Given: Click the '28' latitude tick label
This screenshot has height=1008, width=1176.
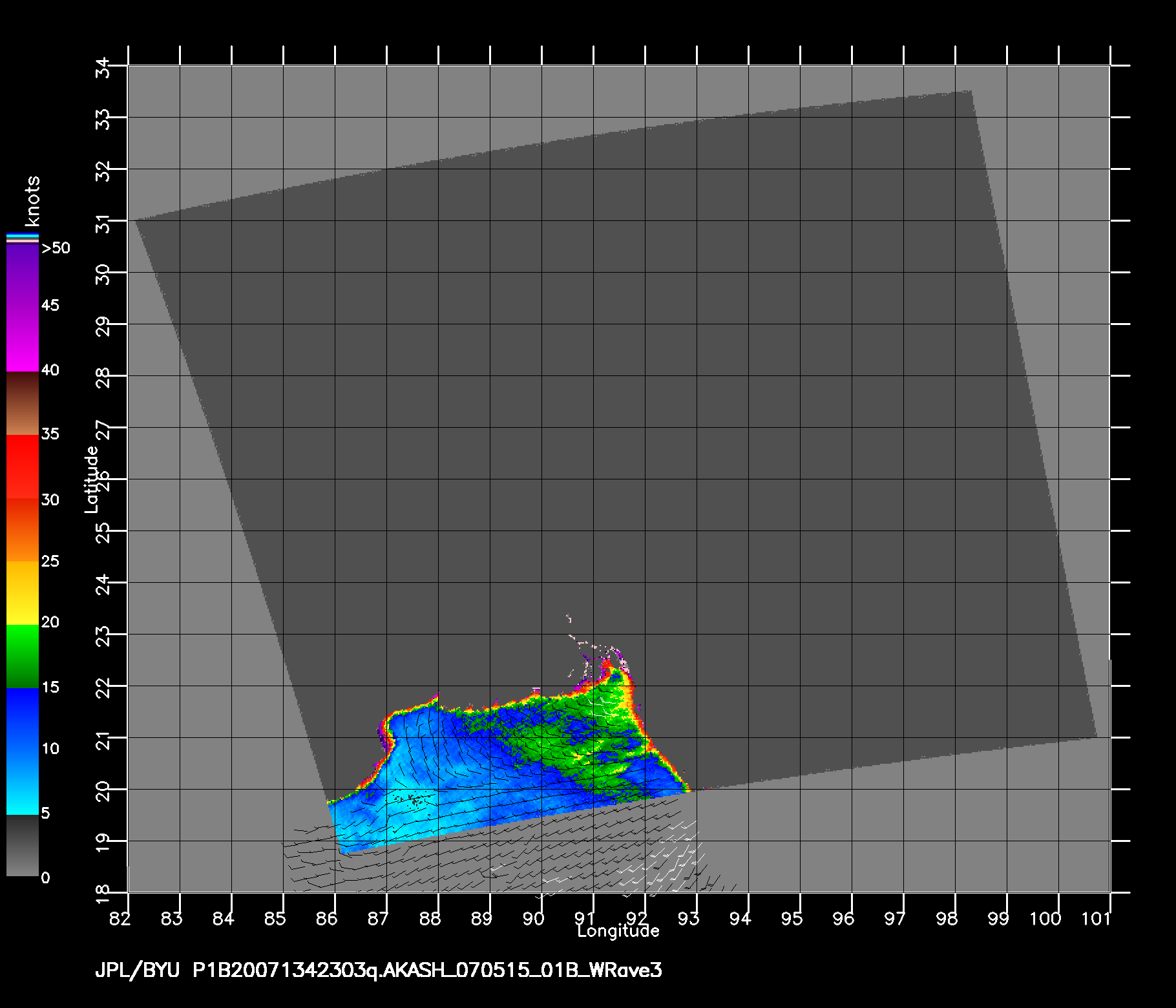Looking at the screenshot, I should click(x=103, y=379).
